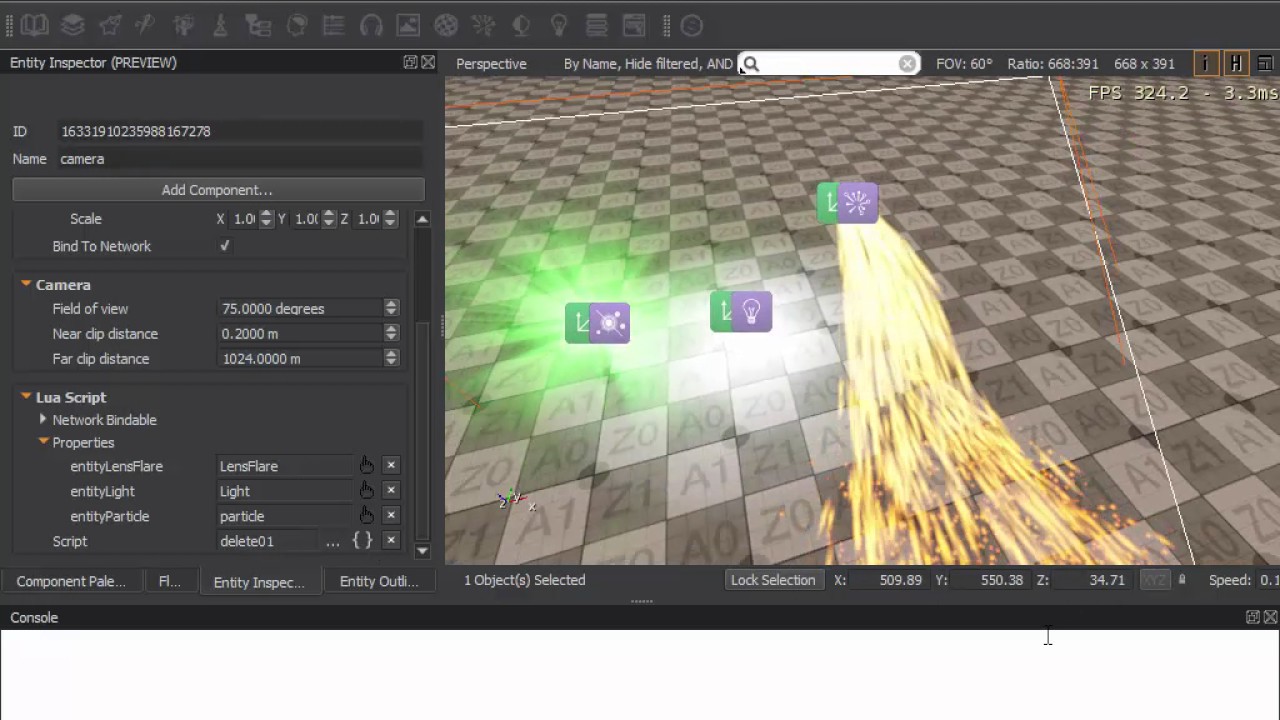Toggle the viewport info 'i' button
Image resolution: width=1280 pixels, height=720 pixels.
1205,63
